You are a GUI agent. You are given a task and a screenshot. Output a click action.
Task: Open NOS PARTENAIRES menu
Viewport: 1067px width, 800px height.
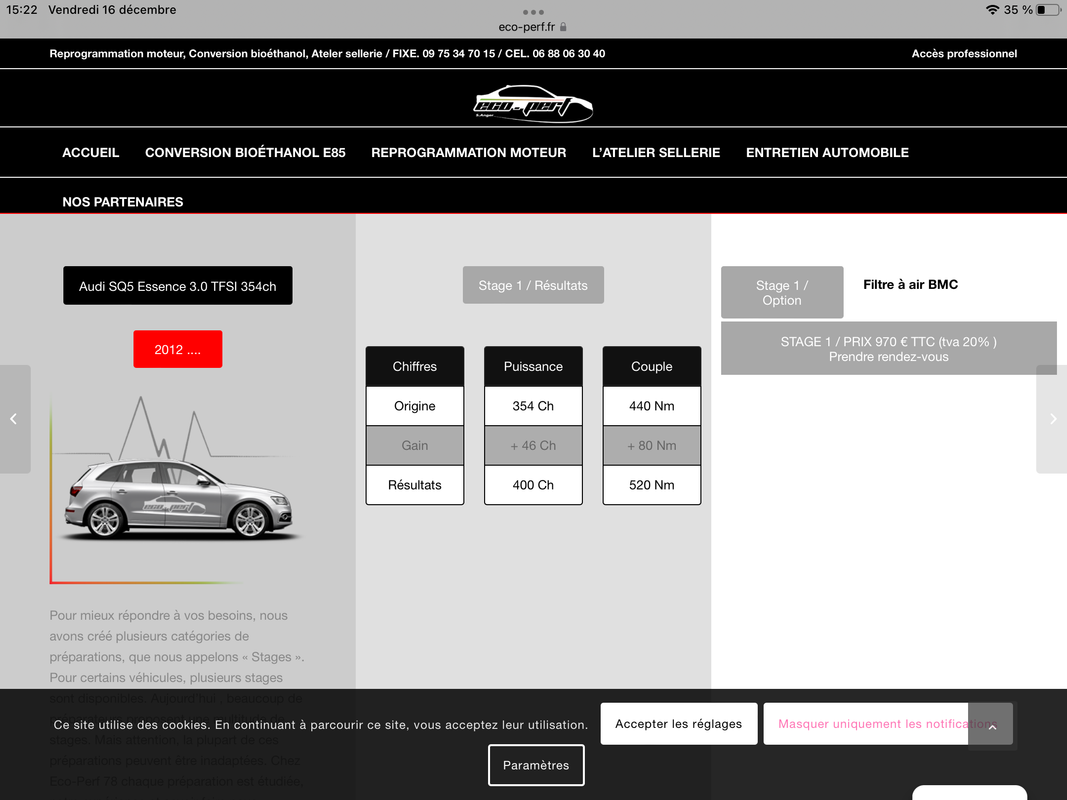(x=122, y=202)
